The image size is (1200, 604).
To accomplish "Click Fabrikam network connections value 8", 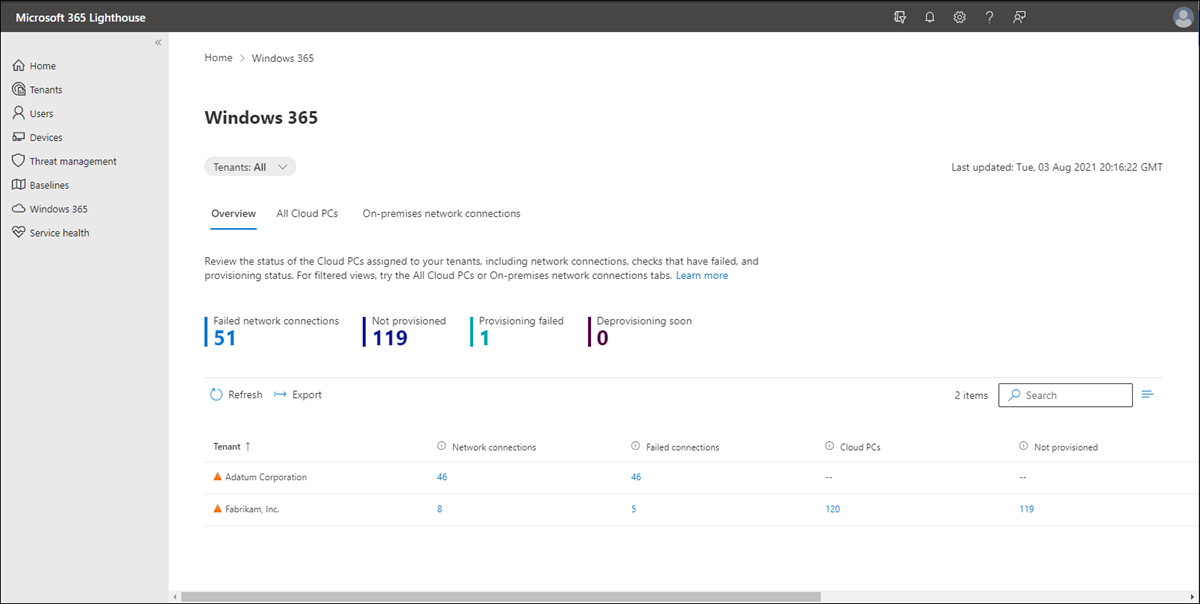I will point(439,509).
